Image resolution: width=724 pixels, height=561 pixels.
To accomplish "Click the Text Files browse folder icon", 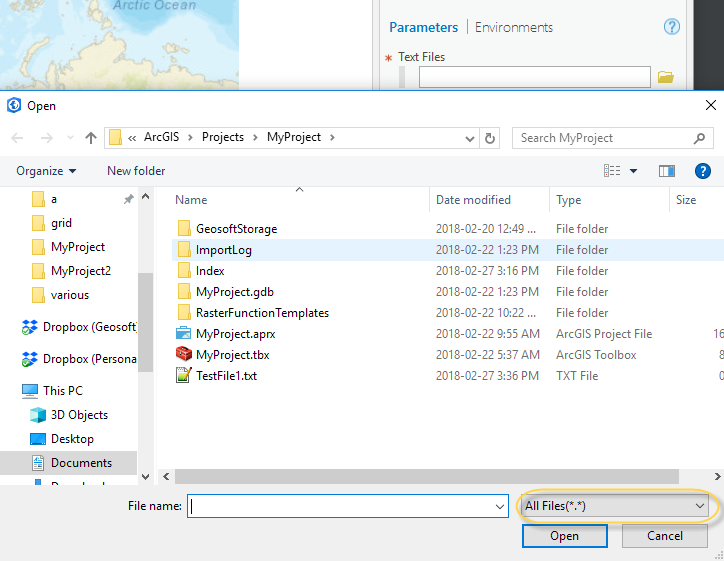I will click(x=665, y=77).
